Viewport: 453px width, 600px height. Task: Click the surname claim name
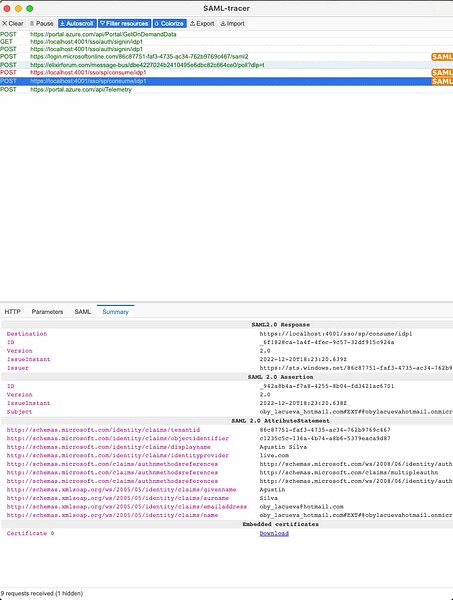[117, 498]
